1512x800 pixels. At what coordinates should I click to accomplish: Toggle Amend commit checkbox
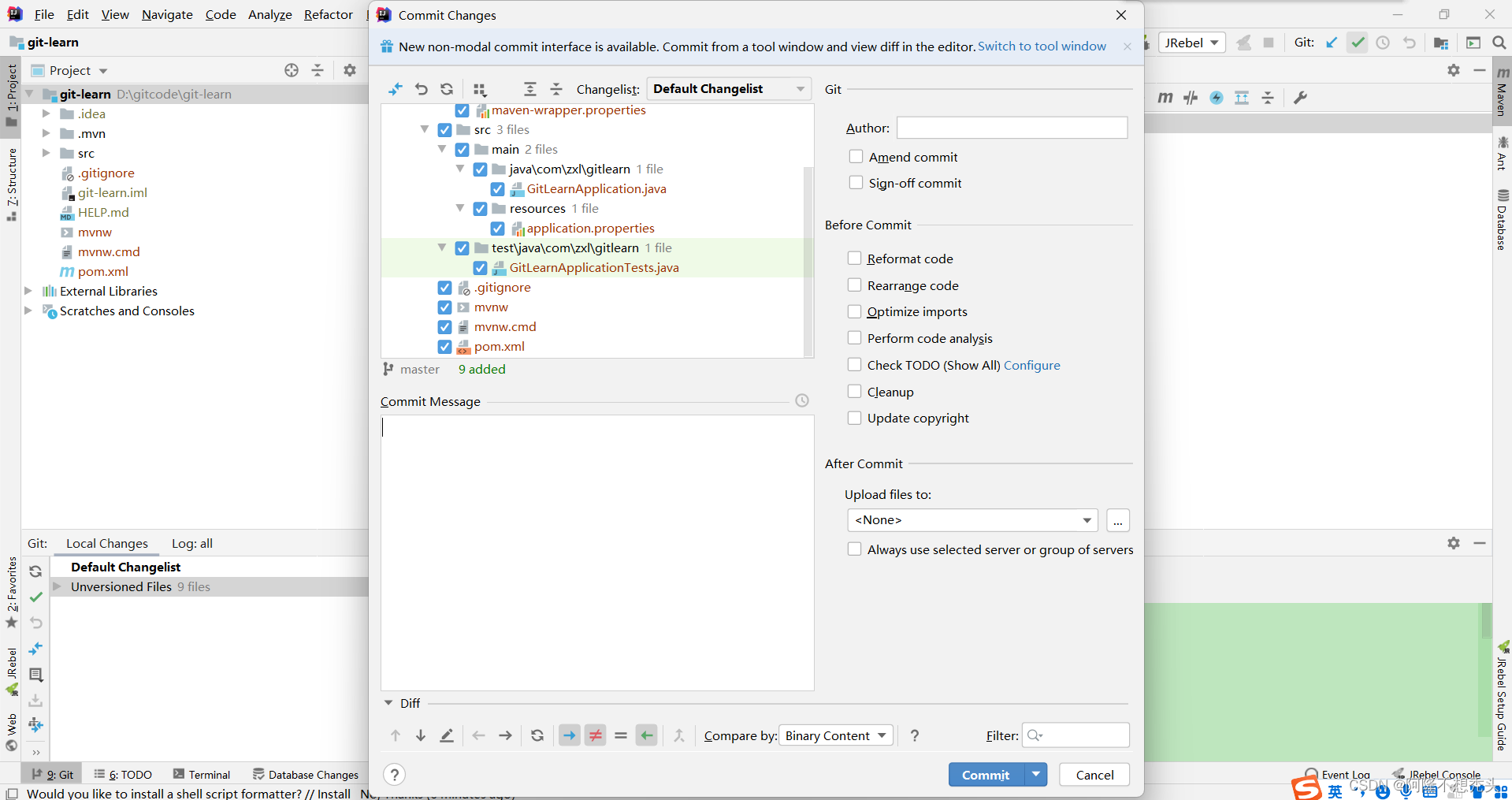[x=856, y=156]
